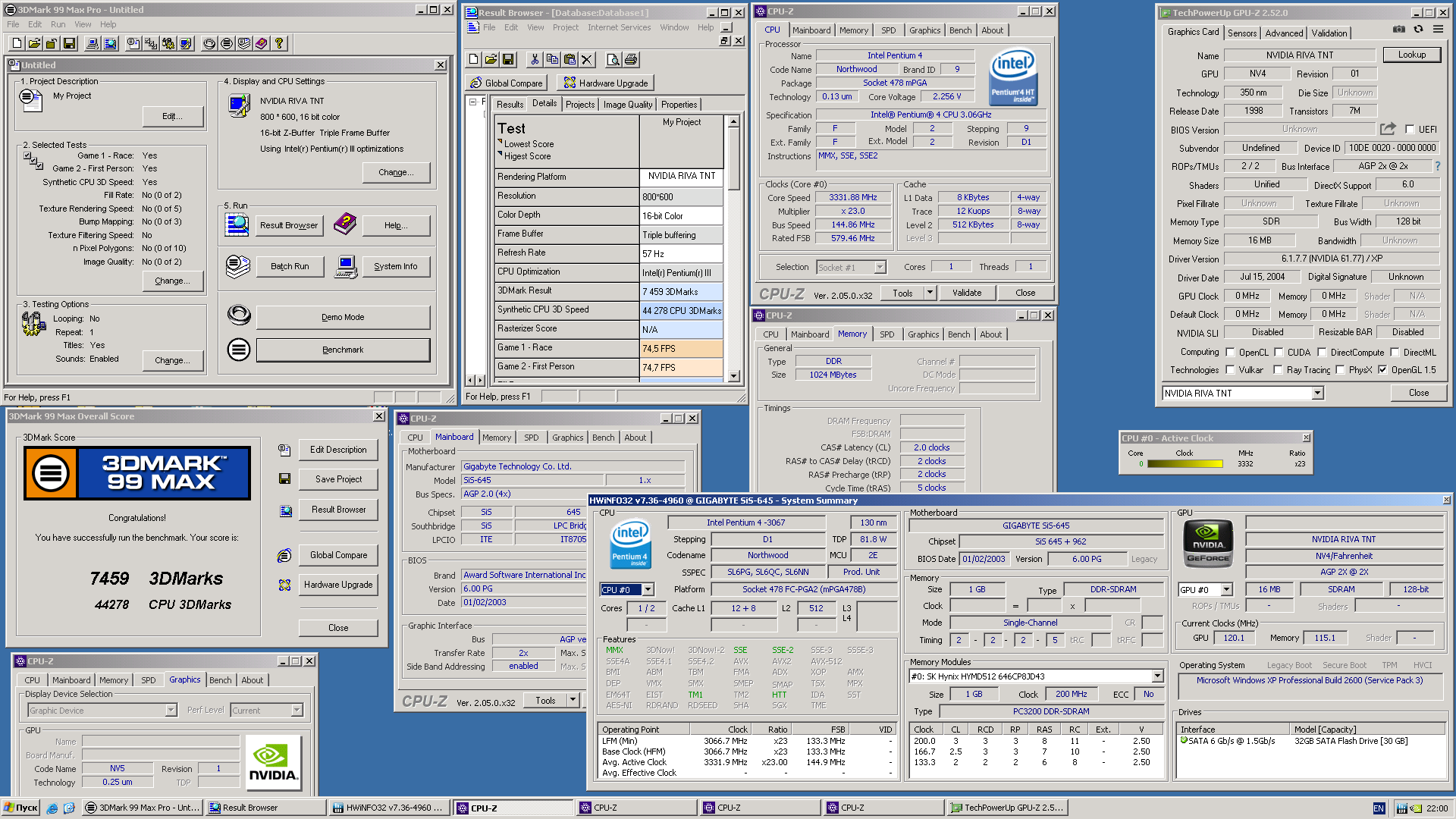Click the yellow question mark toolbar icon
The width and height of the screenshot is (1456, 819).
(x=279, y=43)
